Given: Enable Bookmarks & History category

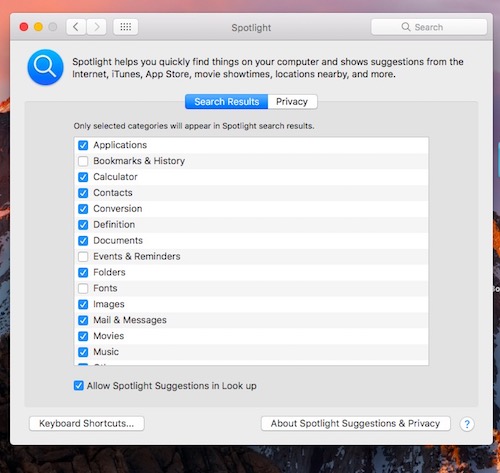Looking at the screenshot, I should 83,161.
